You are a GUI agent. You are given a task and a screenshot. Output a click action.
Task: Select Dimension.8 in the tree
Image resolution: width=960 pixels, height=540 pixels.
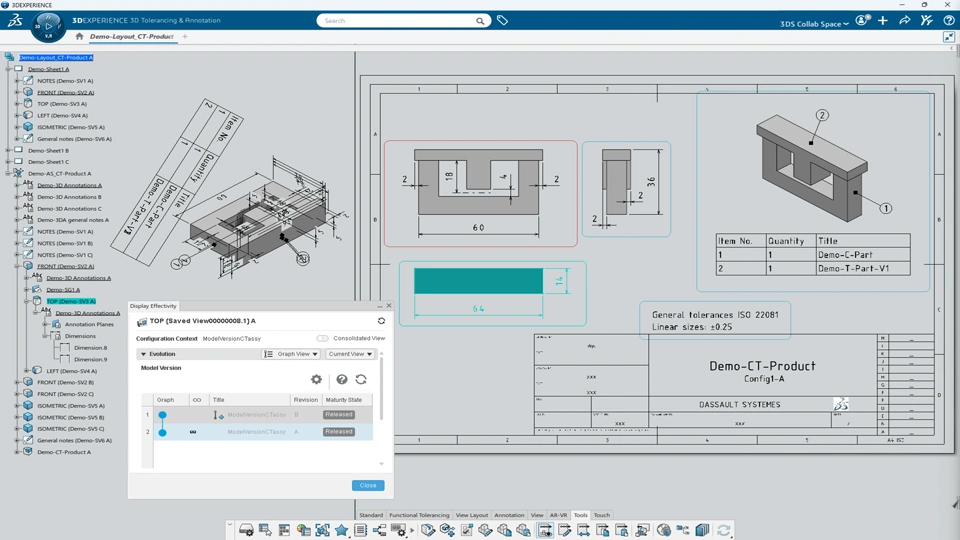click(90, 348)
